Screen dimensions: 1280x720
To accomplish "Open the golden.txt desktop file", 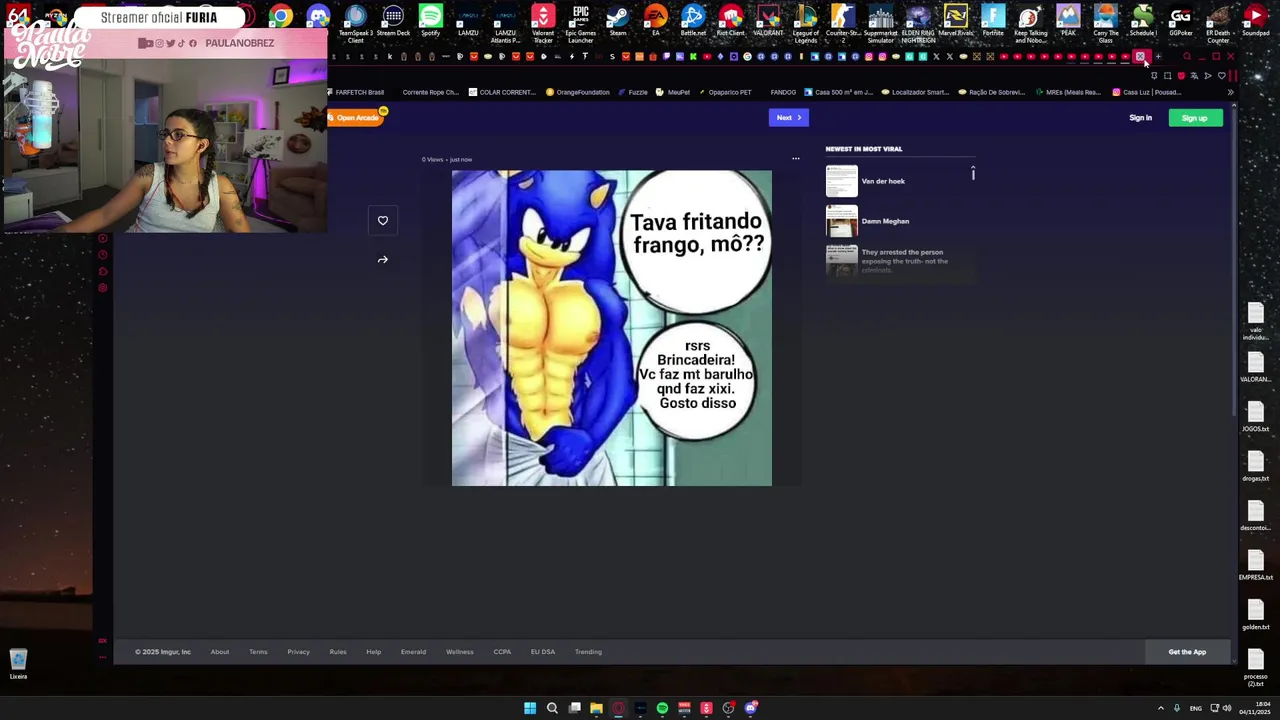I will tap(1255, 613).
